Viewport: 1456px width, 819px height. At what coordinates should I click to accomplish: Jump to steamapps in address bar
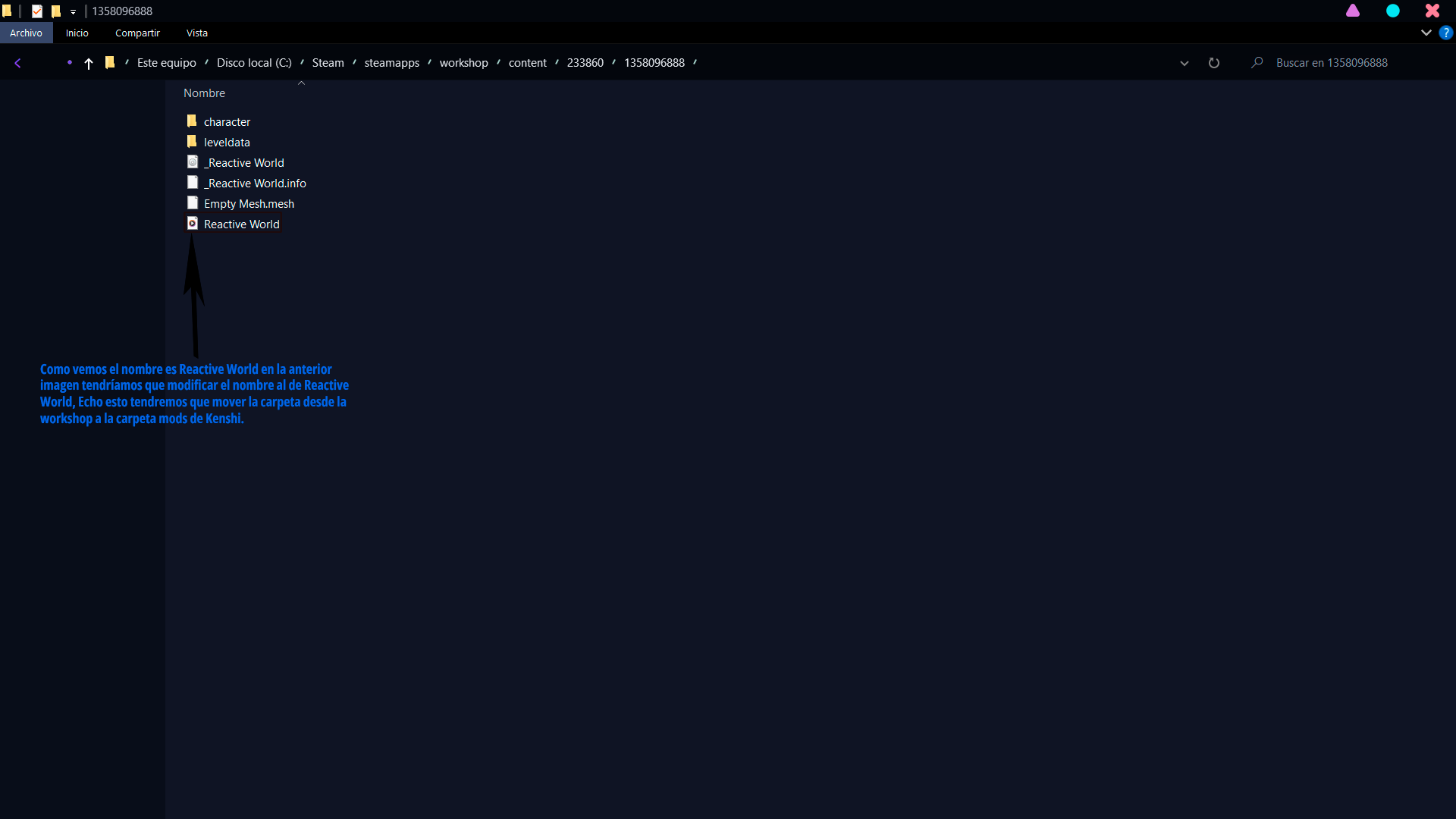click(x=391, y=63)
